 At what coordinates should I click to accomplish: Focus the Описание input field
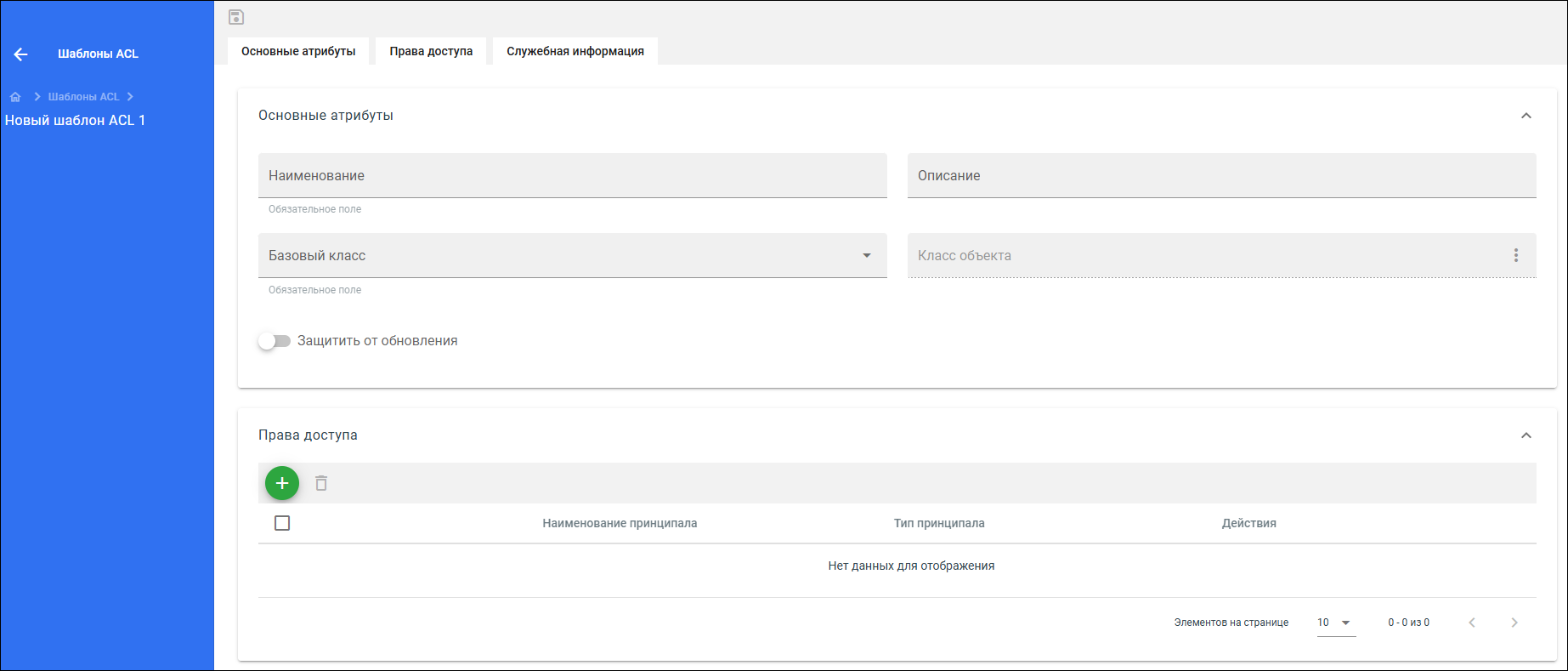pos(1222,175)
